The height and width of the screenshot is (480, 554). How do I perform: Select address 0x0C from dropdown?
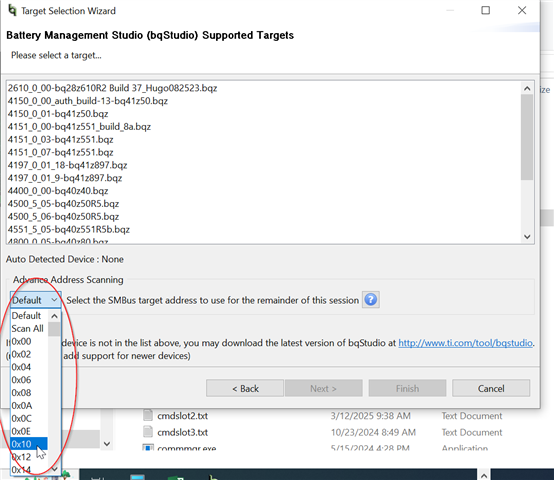click(x=22, y=419)
